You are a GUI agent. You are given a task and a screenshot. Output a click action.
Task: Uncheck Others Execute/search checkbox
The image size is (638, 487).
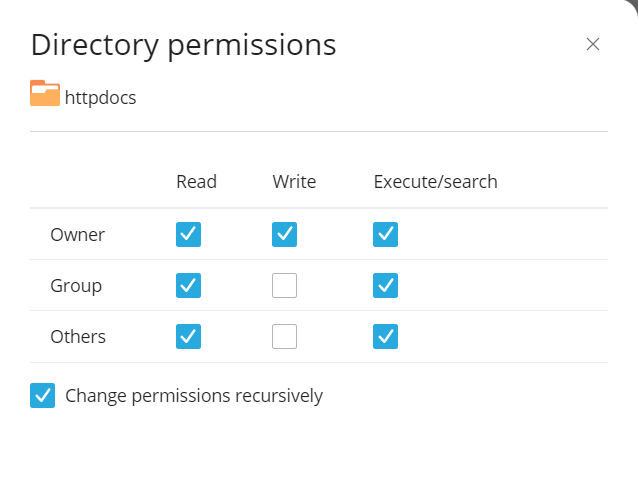click(x=385, y=336)
